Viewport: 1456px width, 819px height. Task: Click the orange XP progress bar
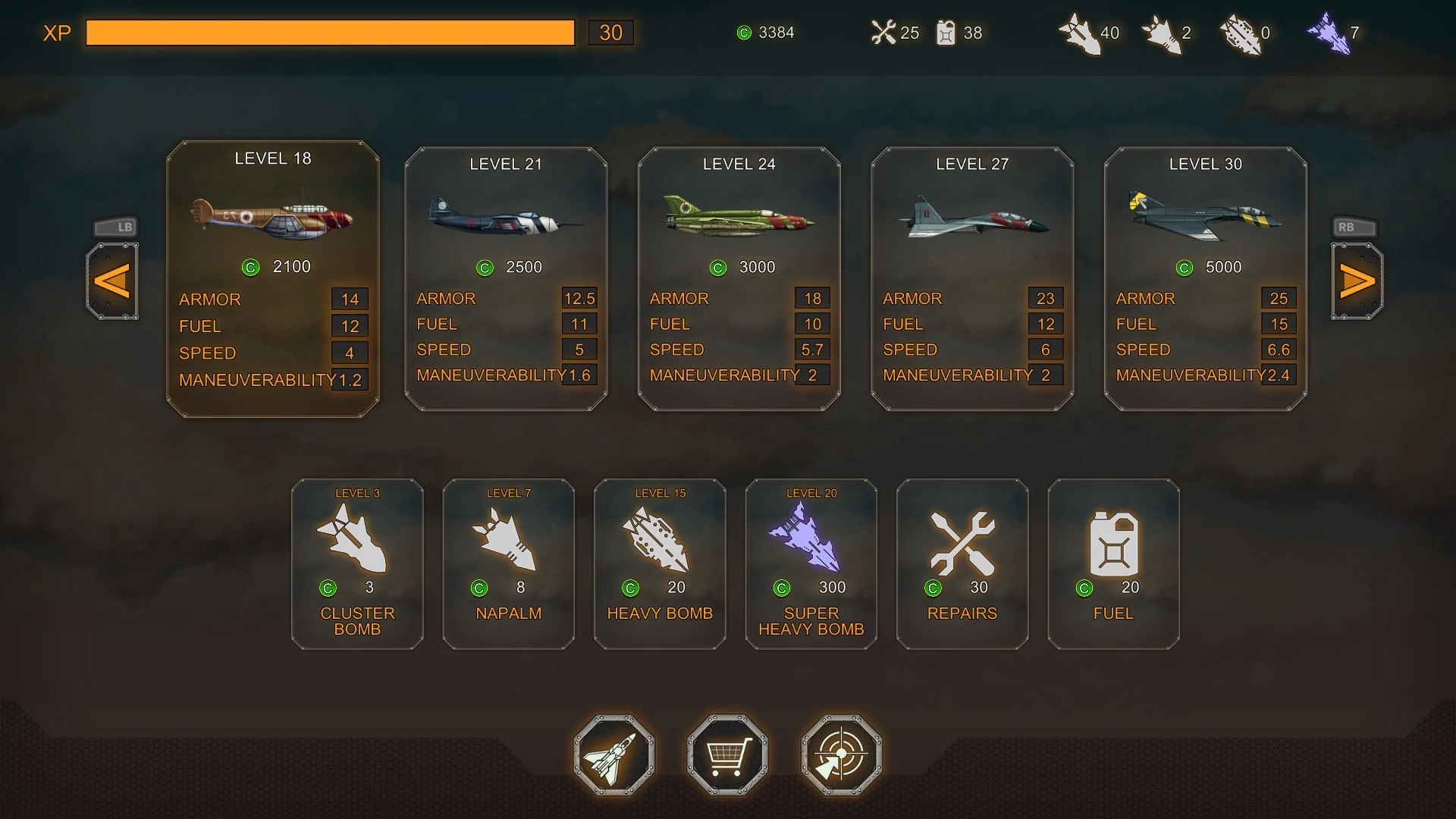click(x=331, y=33)
